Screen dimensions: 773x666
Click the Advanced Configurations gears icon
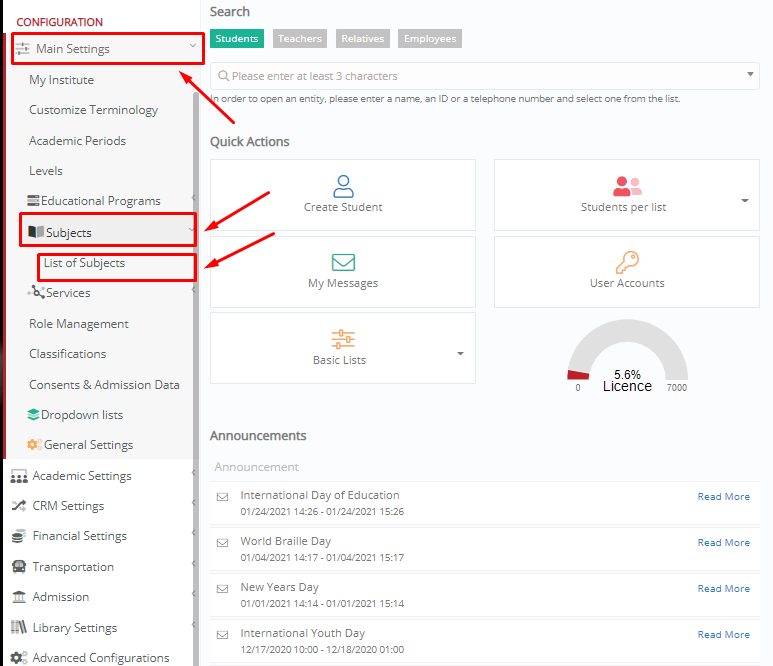pos(19,657)
